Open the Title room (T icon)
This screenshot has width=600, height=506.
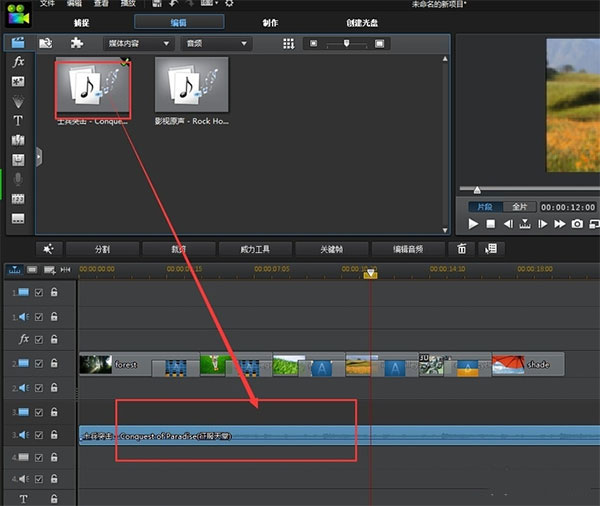coord(18,121)
